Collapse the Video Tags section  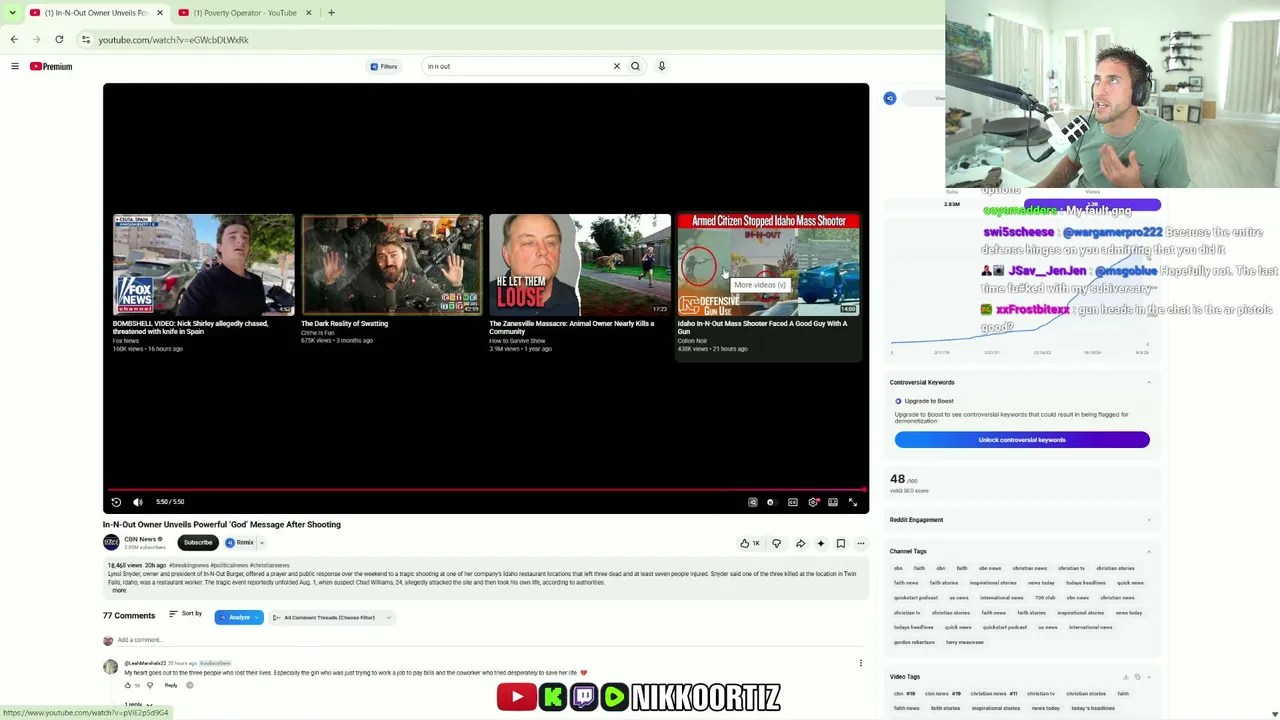click(x=1148, y=677)
